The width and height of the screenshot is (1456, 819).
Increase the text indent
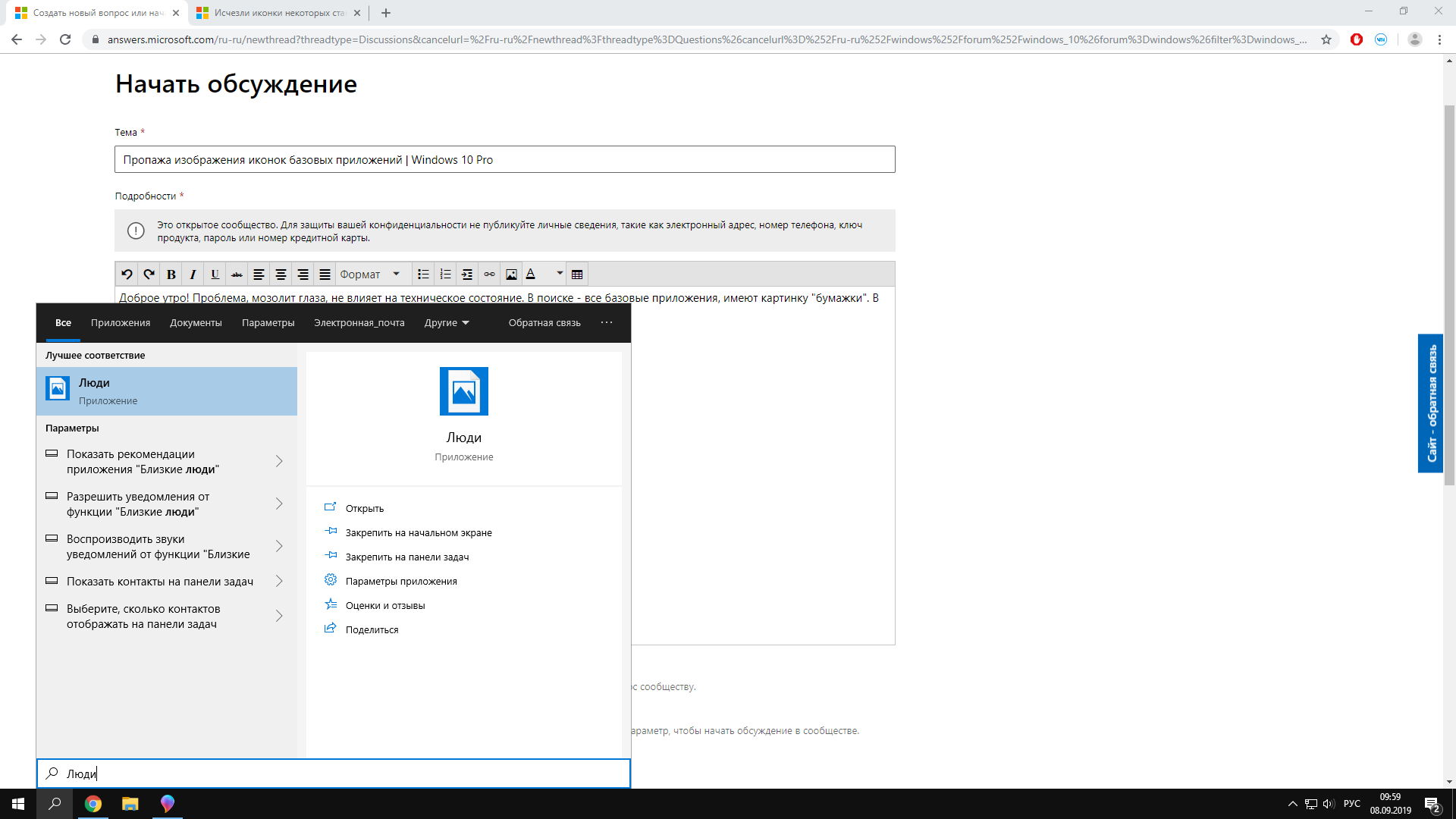pos(467,275)
